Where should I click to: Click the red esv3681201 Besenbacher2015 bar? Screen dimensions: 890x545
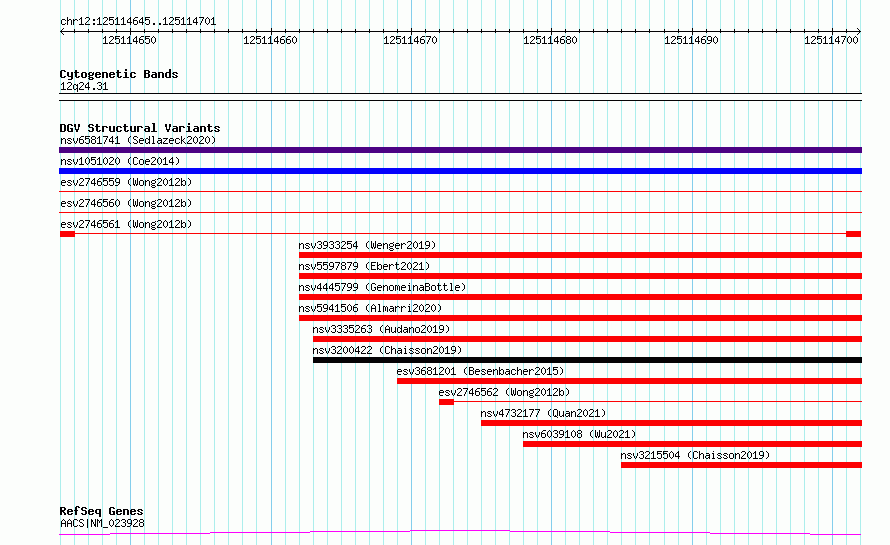629,381
